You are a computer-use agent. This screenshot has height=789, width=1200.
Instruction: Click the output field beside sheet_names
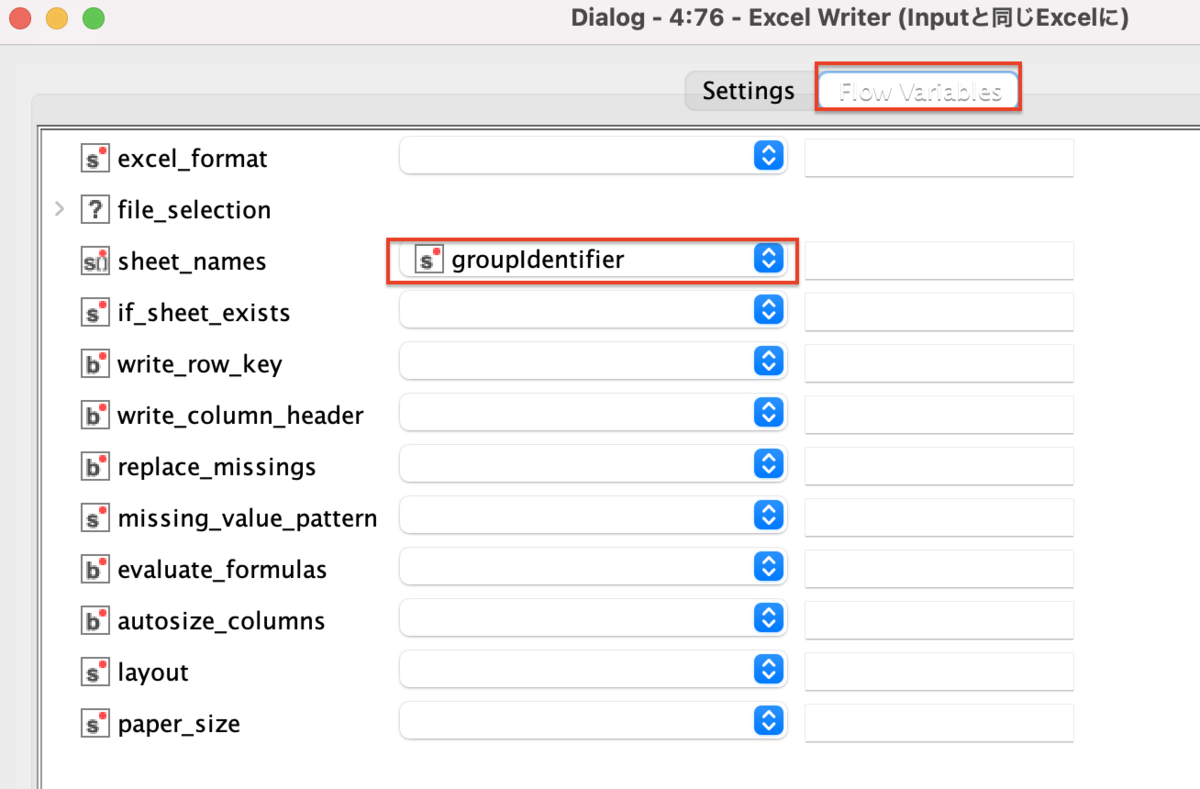point(938,260)
